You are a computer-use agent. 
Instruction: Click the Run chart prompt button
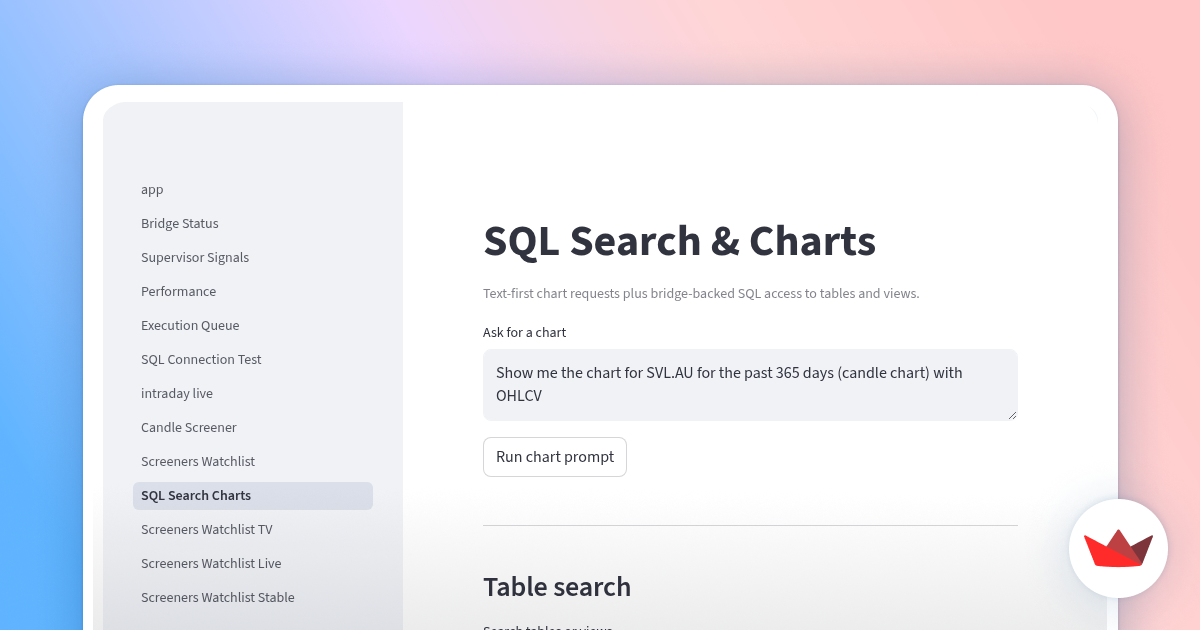click(555, 457)
